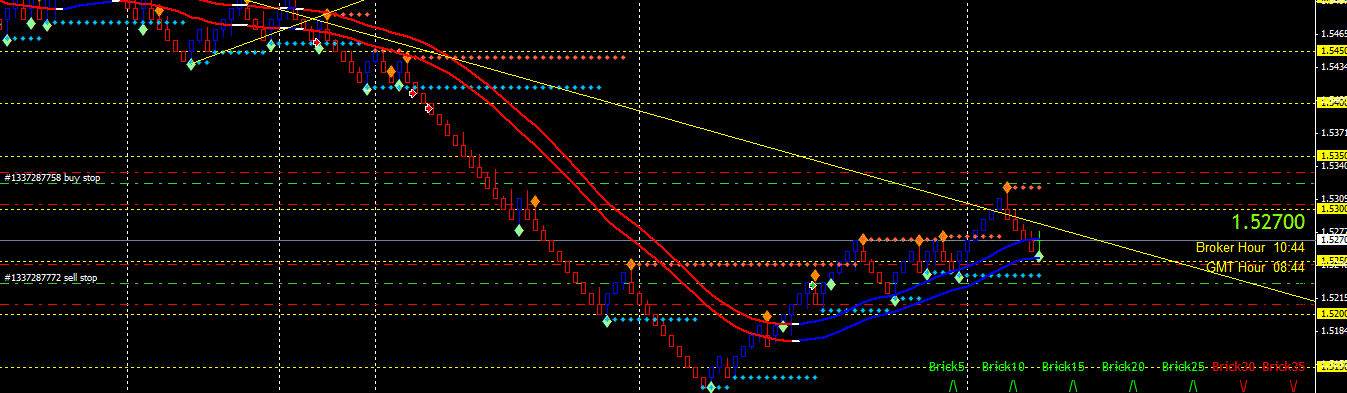Click the green up arrow under Brick10
1347x393 pixels.
1013,385
